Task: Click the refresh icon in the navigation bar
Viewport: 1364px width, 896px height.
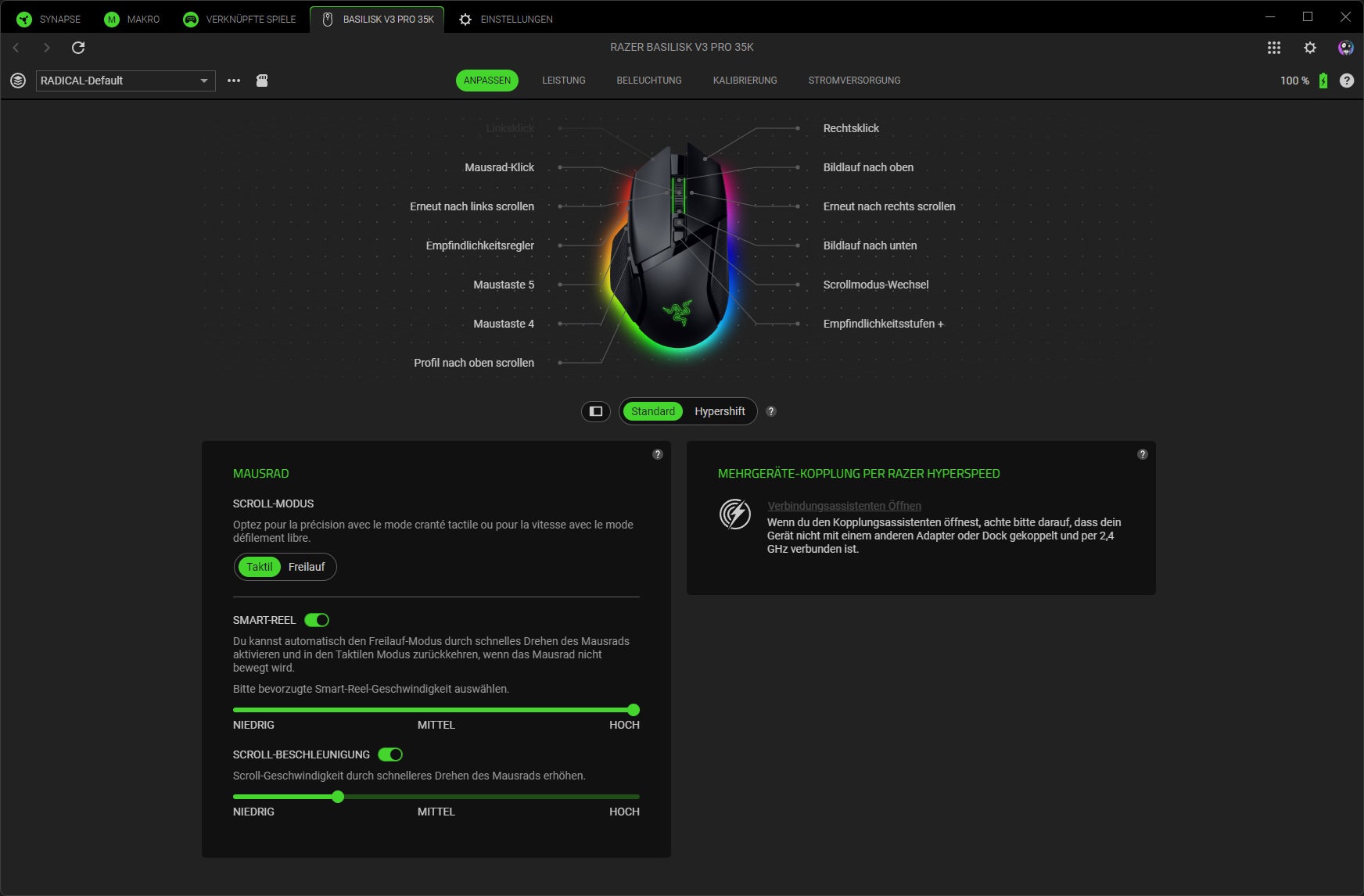Action: 78,48
